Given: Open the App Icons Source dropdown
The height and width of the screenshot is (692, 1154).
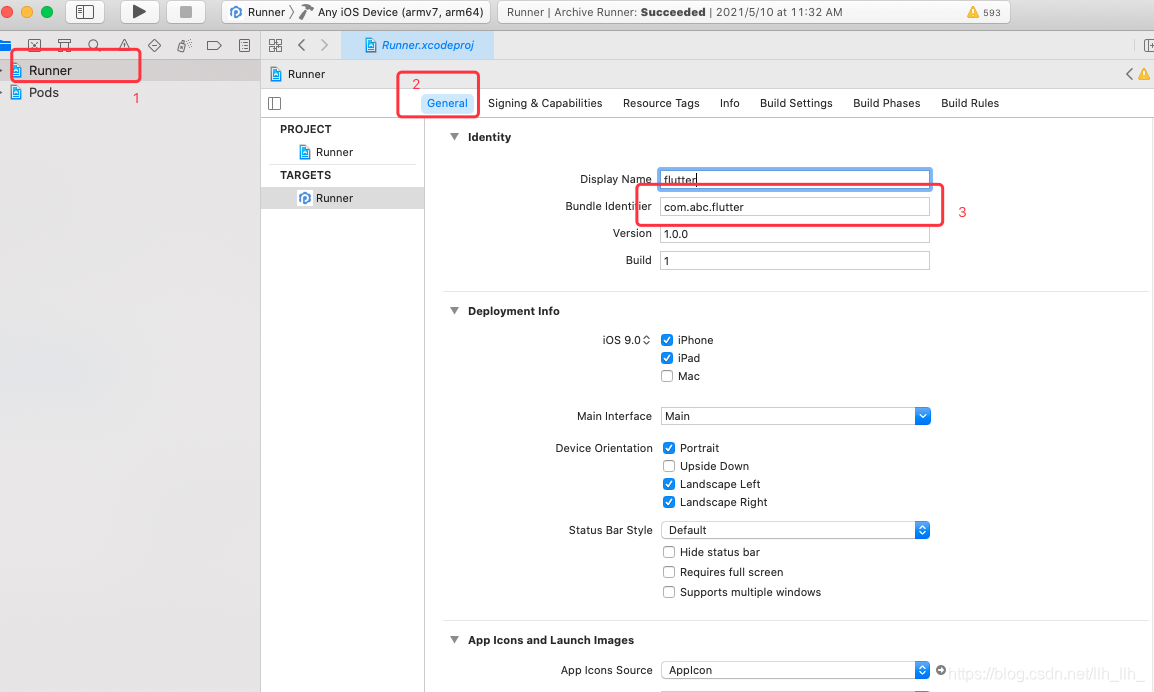Looking at the screenshot, I should click(796, 670).
